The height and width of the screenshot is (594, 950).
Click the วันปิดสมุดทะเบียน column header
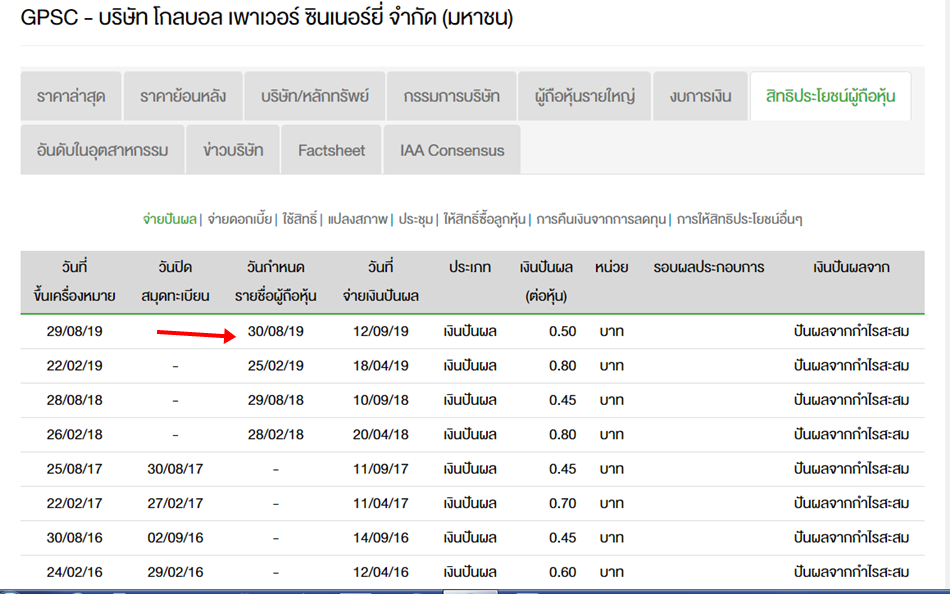[175, 281]
